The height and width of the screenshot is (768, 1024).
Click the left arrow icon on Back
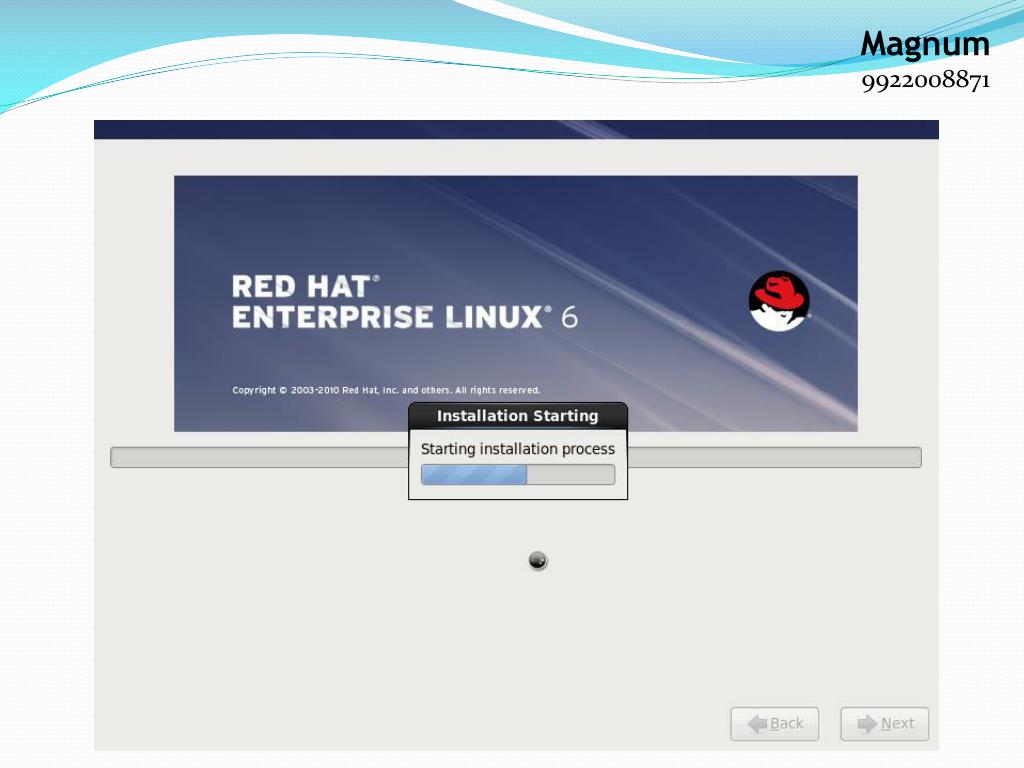pos(758,724)
